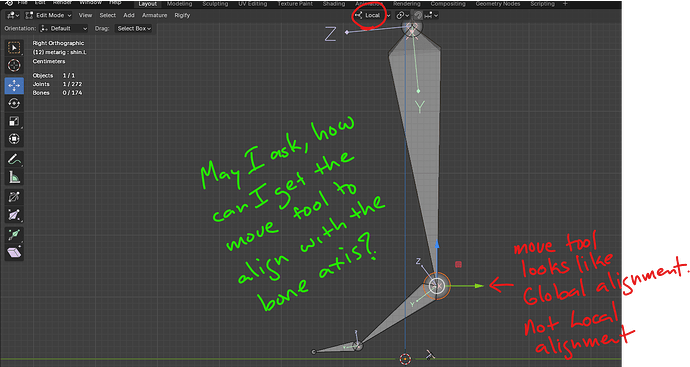This screenshot has height=367, width=690.
Task: Click the red plane handle of move gizmo
Action: coord(458,264)
